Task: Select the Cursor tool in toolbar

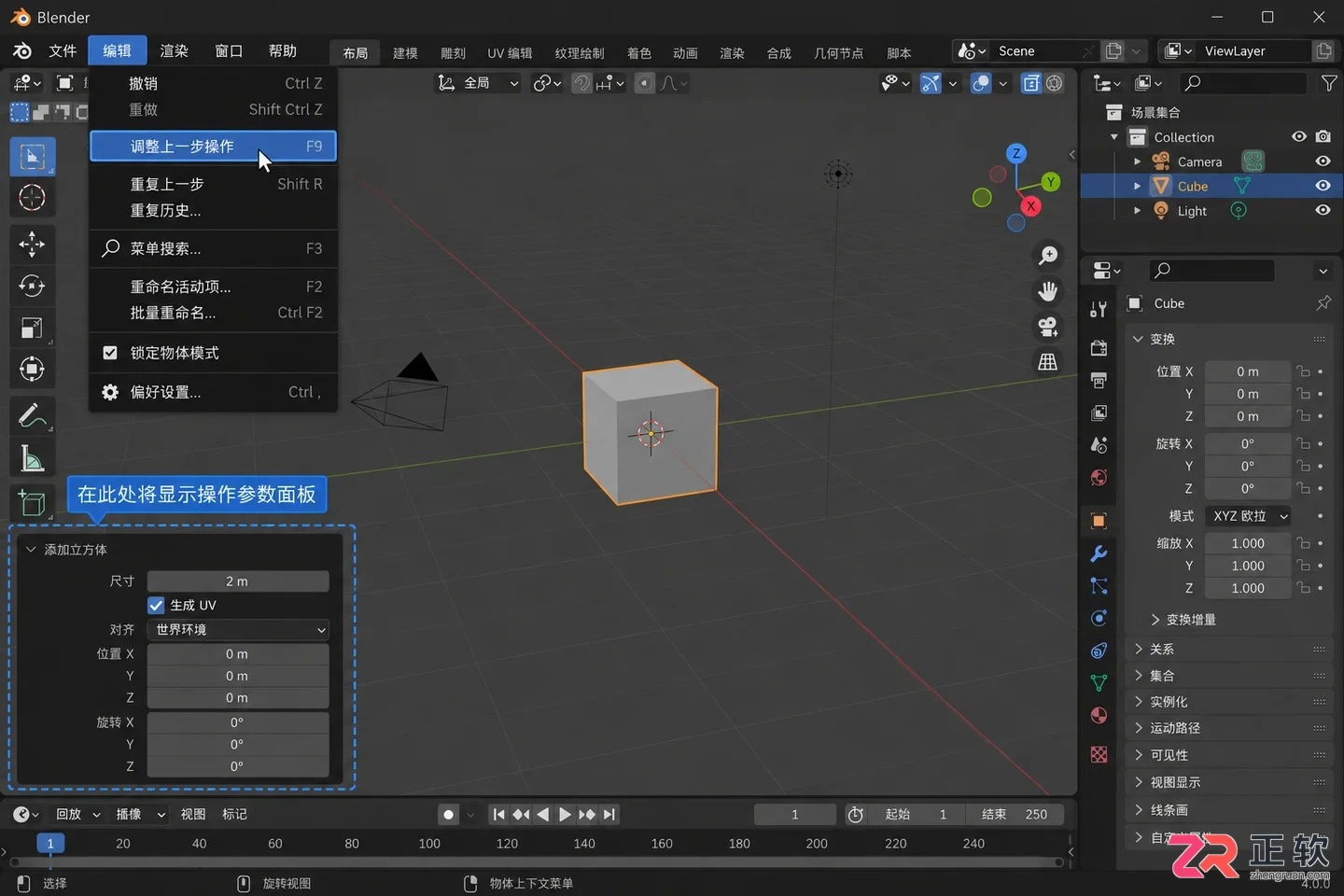Action: [x=32, y=198]
